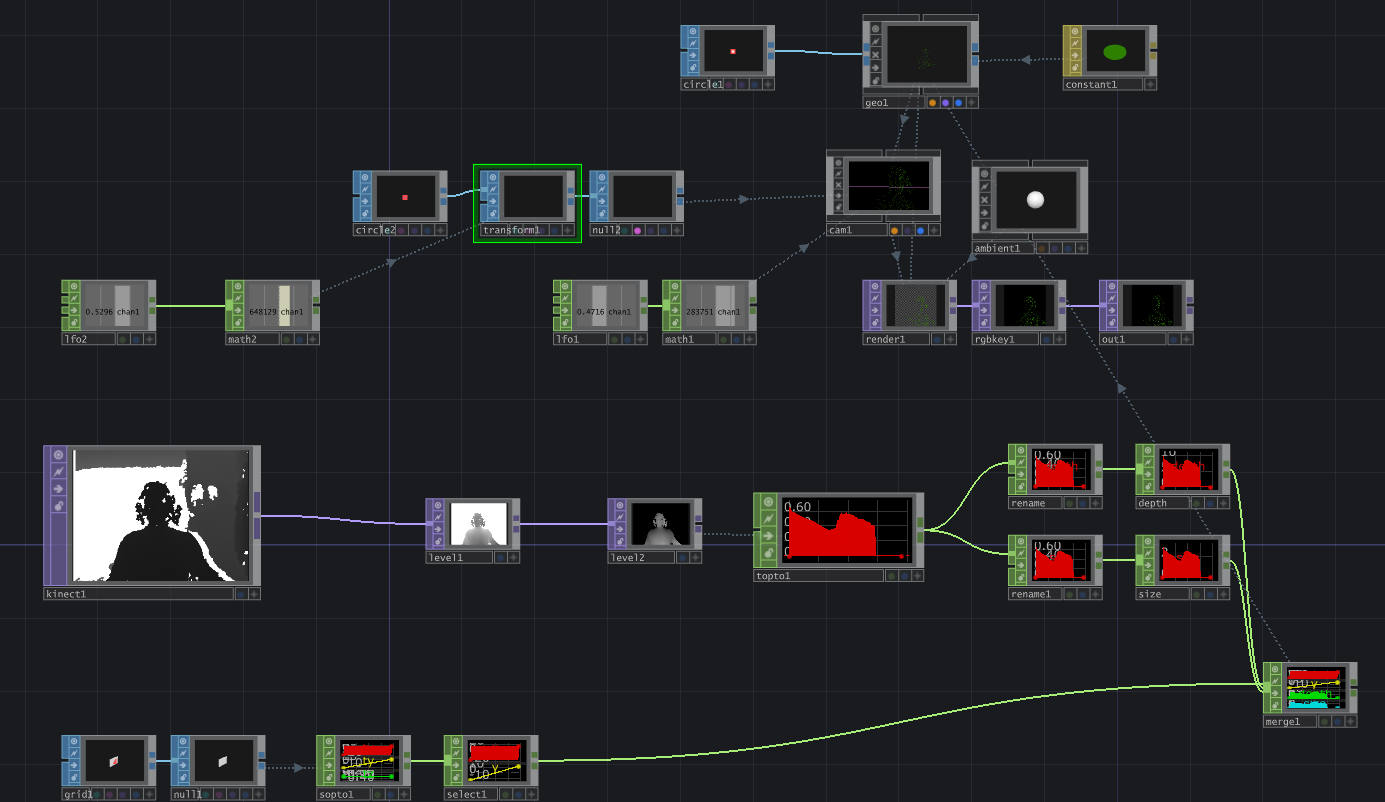Select the green ellipse constant1 preview
The height and width of the screenshot is (802, 1385).
coord(1114,52)
